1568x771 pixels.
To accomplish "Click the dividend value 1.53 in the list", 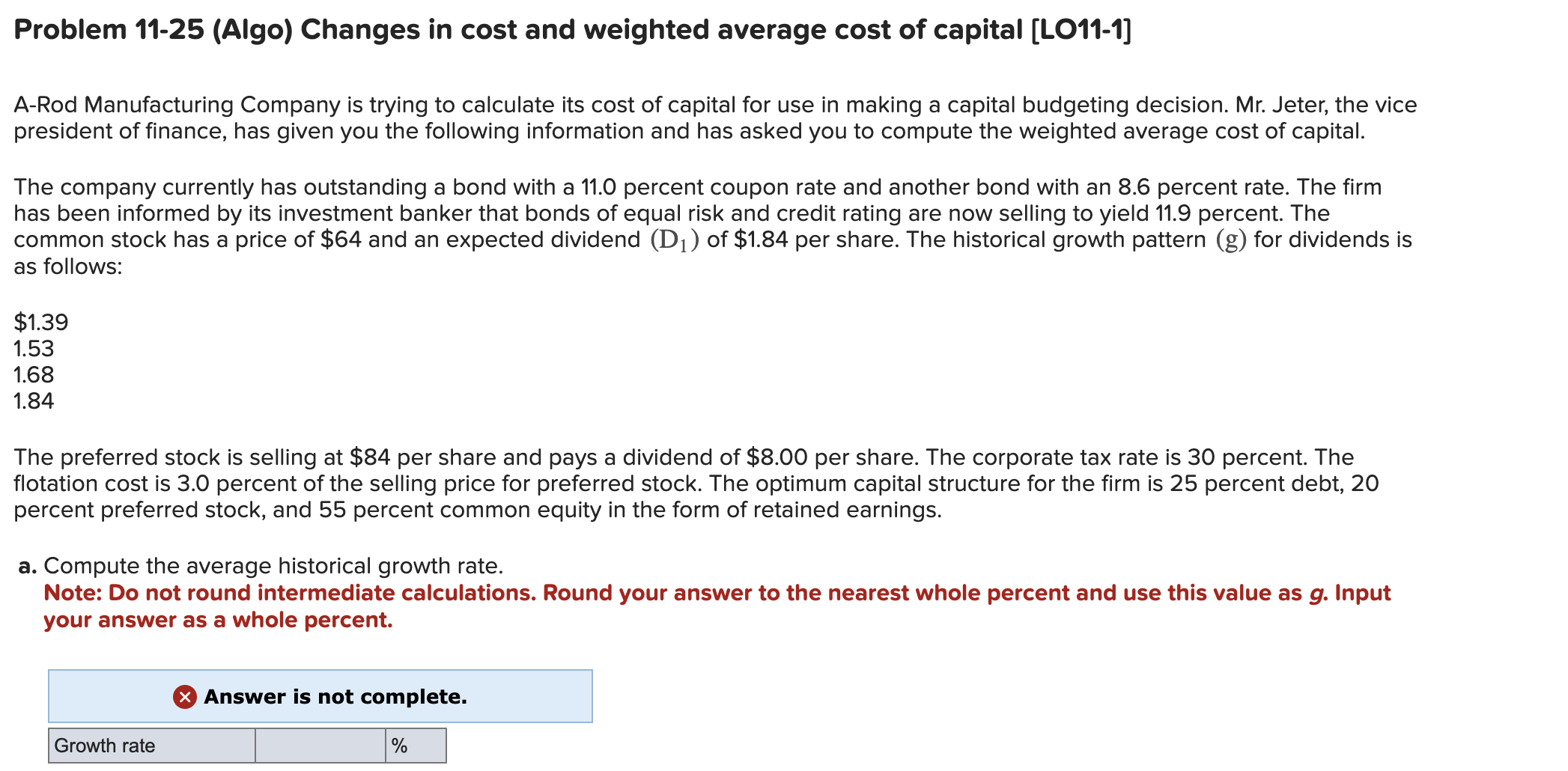I will coord(33,348).
